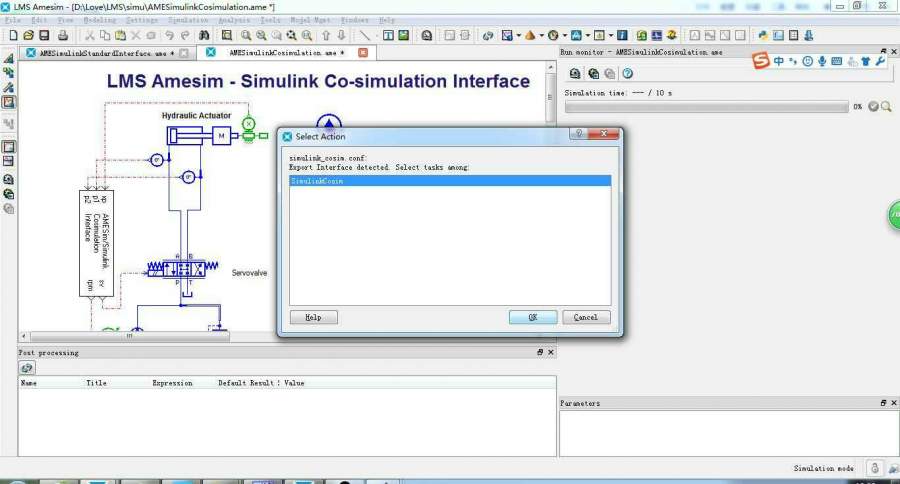Stop the simulation in Run monitor
The image size is (900, 484).
point(610,73)
